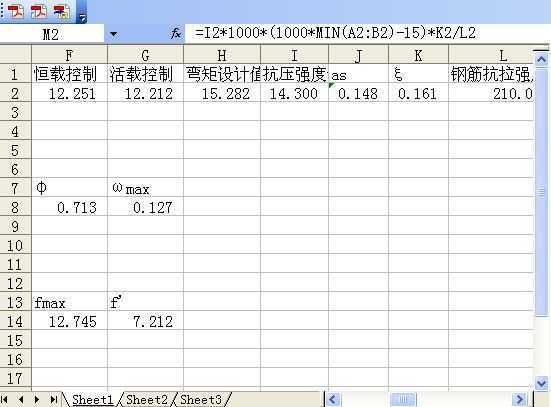
Task: Click cell value 15.282
Action: click(222, 93)
